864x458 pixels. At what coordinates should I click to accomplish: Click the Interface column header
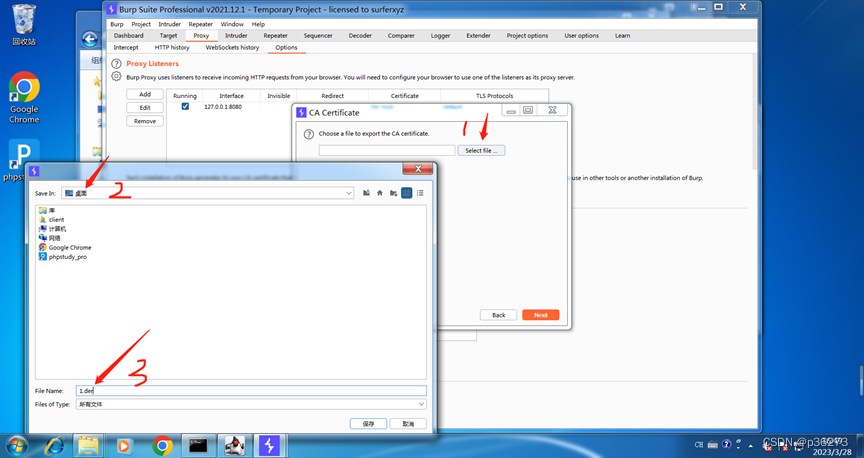[231, 96]
